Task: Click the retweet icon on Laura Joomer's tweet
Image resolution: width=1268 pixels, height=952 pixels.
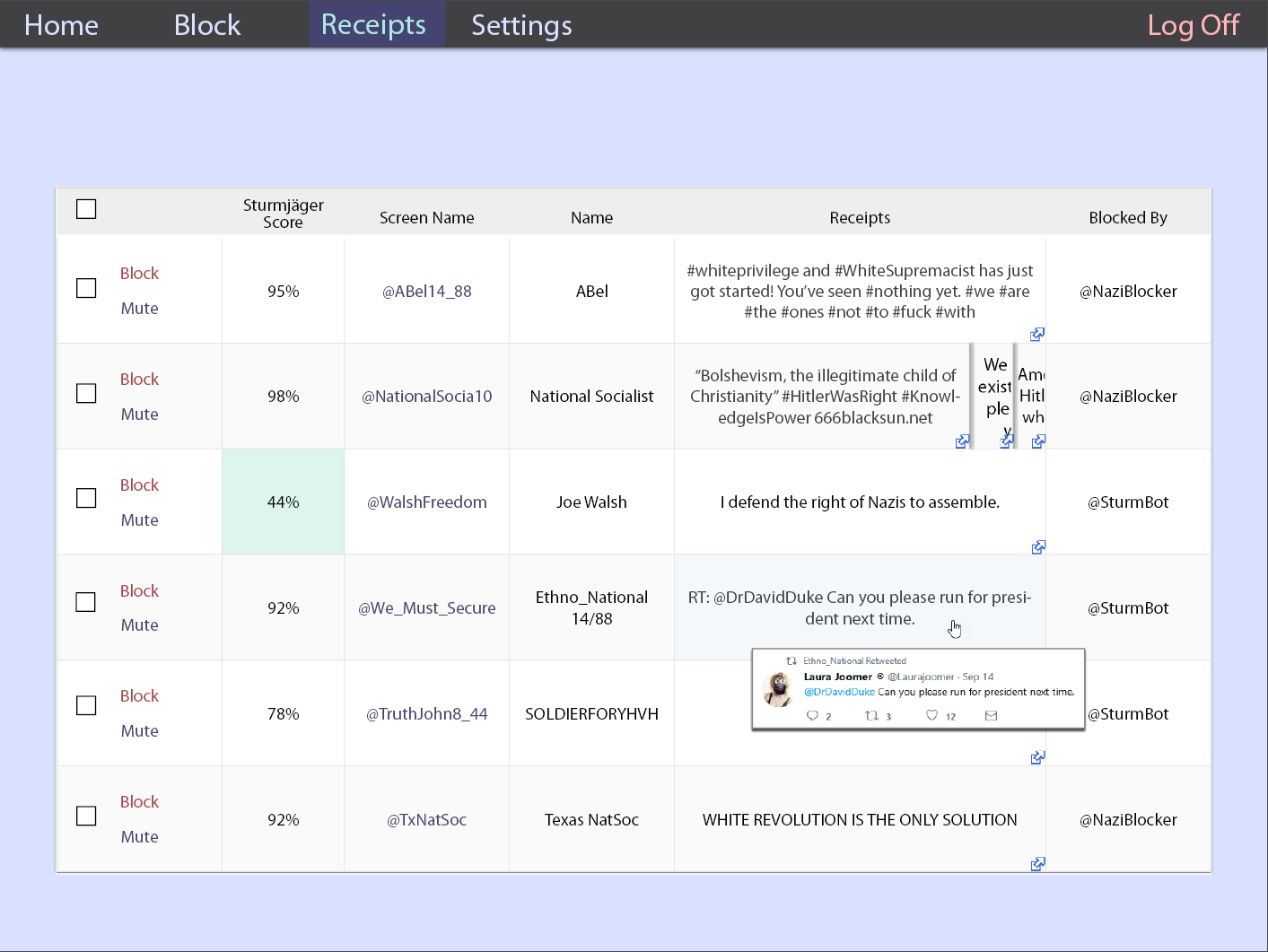Action: point(871,715)
